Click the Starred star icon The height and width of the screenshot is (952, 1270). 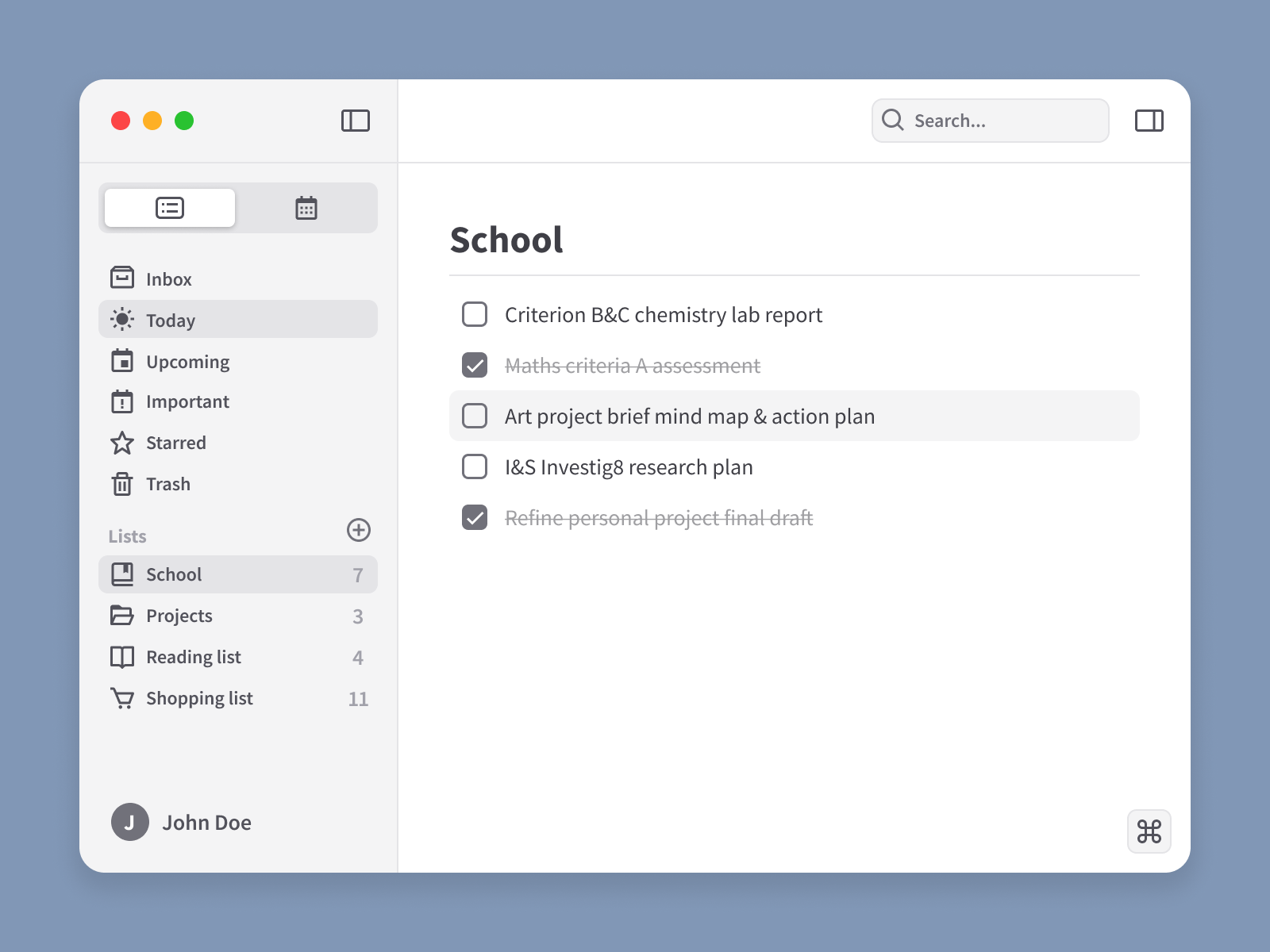[x=122, y=443]
